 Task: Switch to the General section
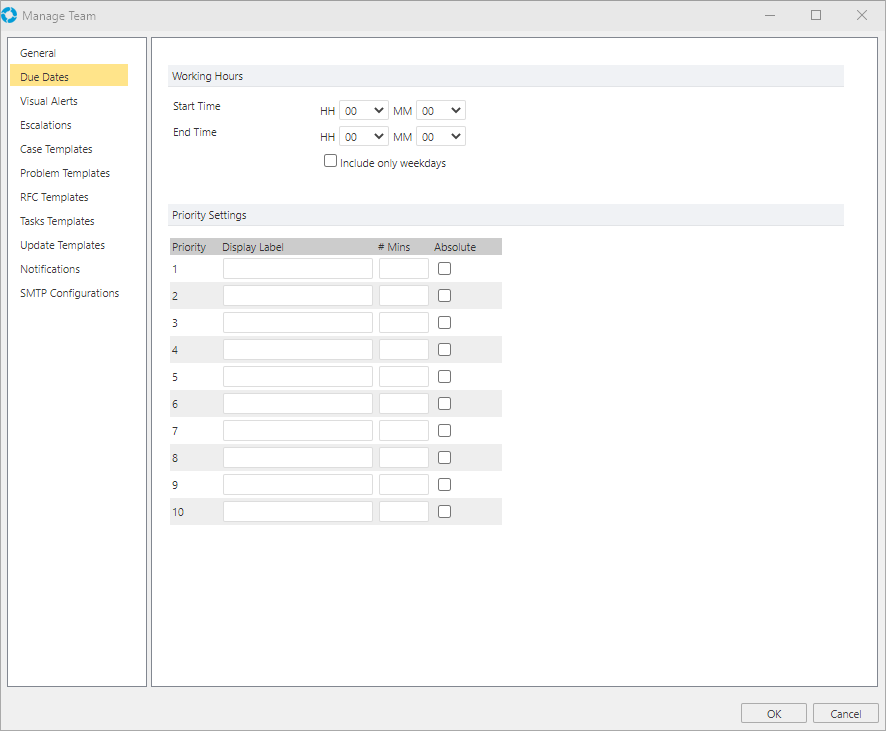[x=38, y=53]
